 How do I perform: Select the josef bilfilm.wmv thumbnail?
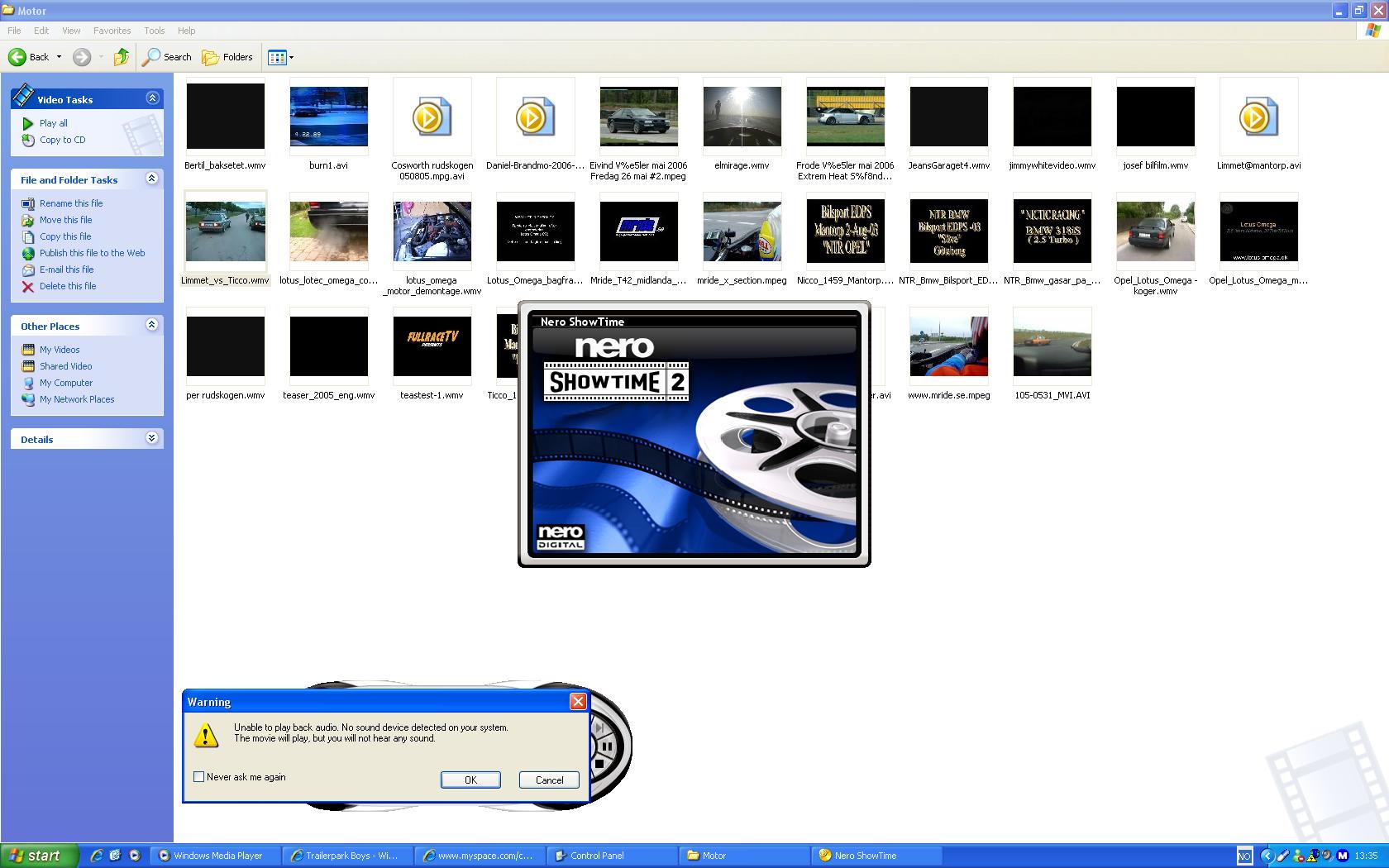1156,117
